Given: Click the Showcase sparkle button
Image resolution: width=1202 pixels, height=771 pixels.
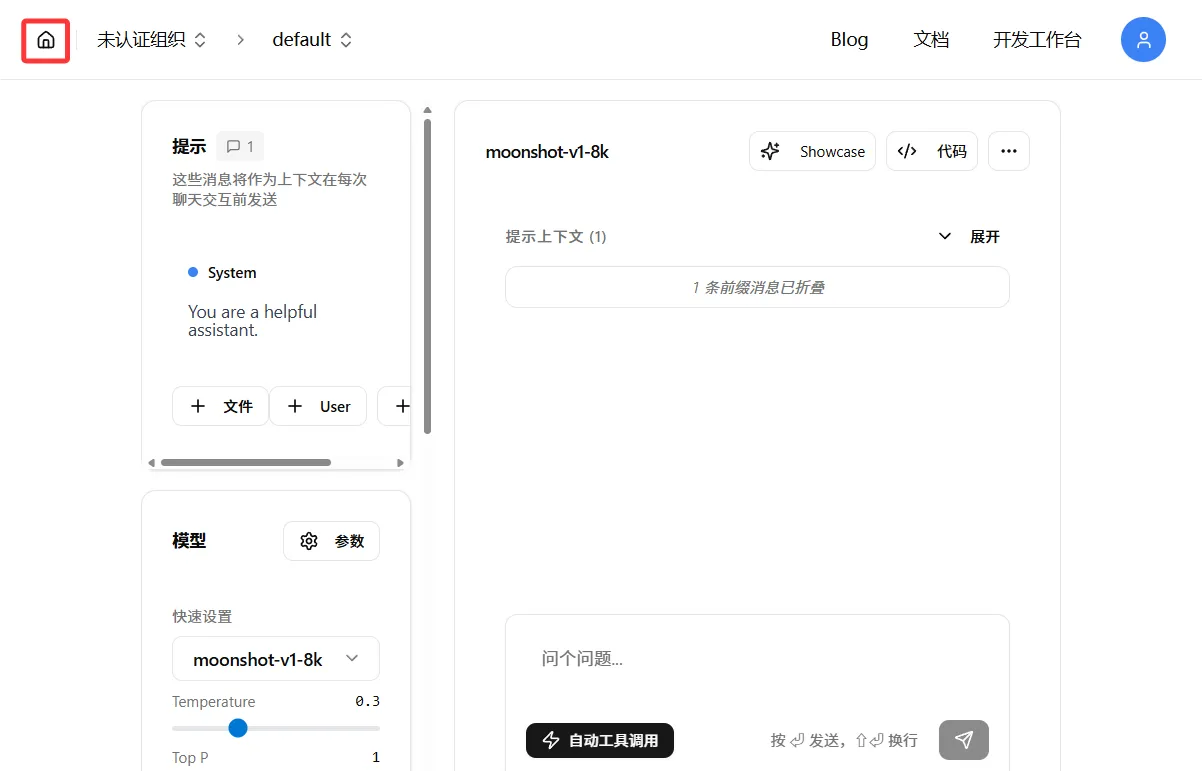Looking at the screenshot, I should click(812, 152).
